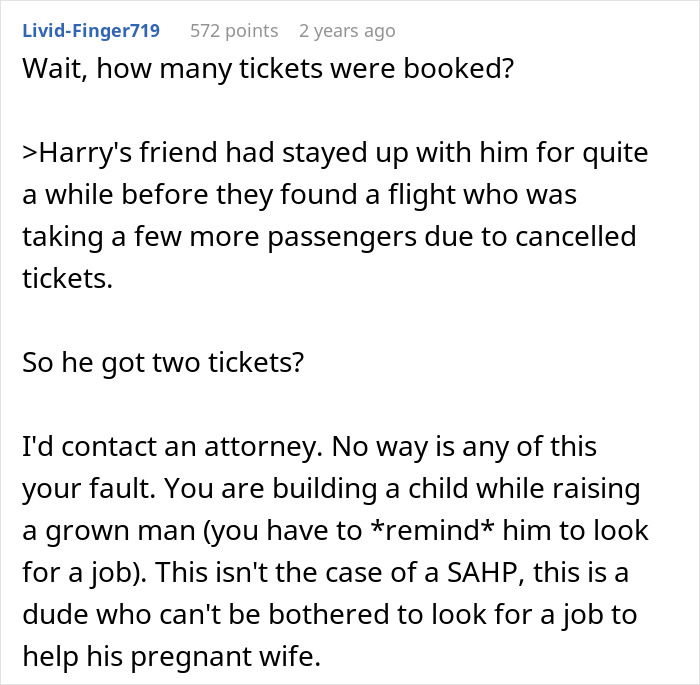700x685 pixels.
Task: Click the line 'your fault. You are building a child'
Action: click(331, 489)
